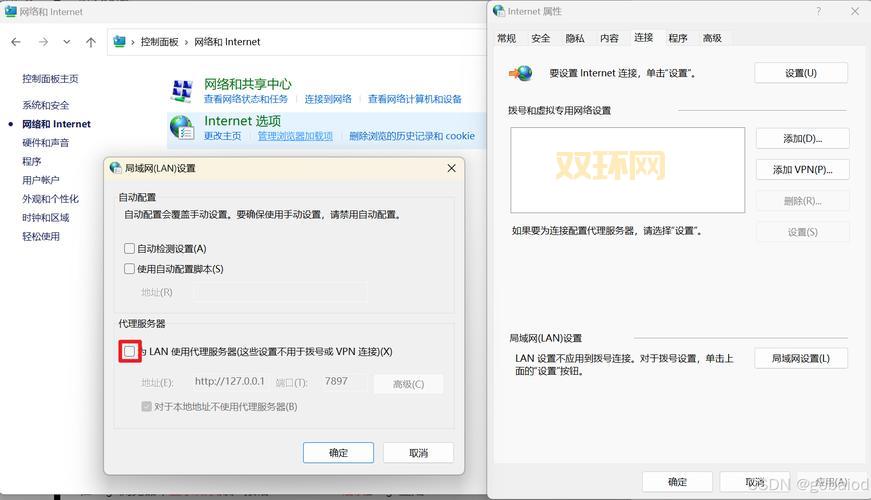The height and width of the screenshot is (500, 871).
Task: Switch to the 隐私 tab
Action: 575,38
